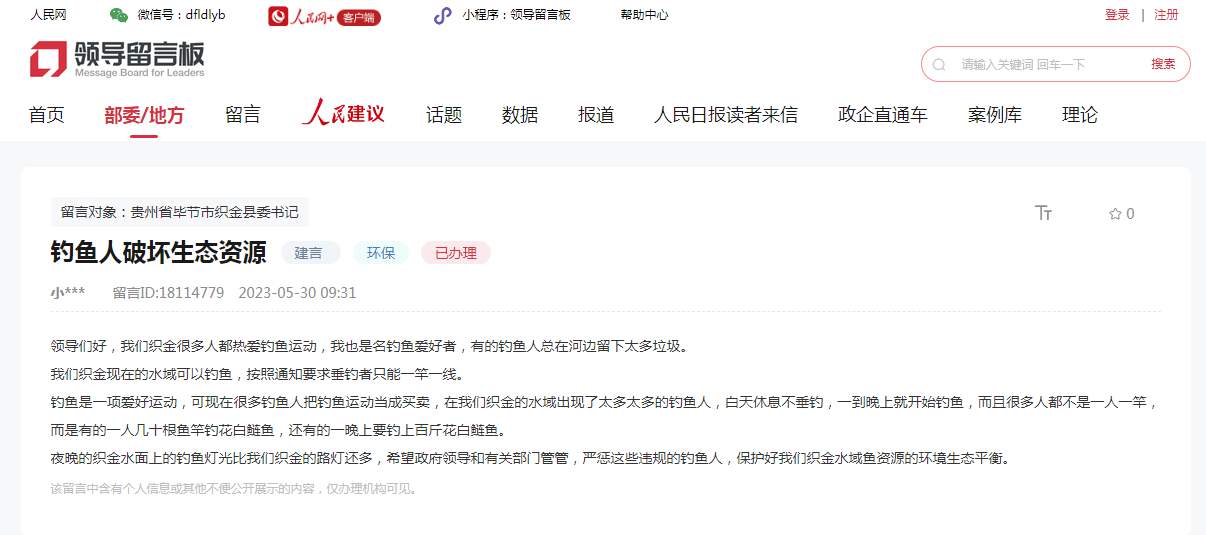Click the mini-program icon beside 领导留言板

point(442,15)
